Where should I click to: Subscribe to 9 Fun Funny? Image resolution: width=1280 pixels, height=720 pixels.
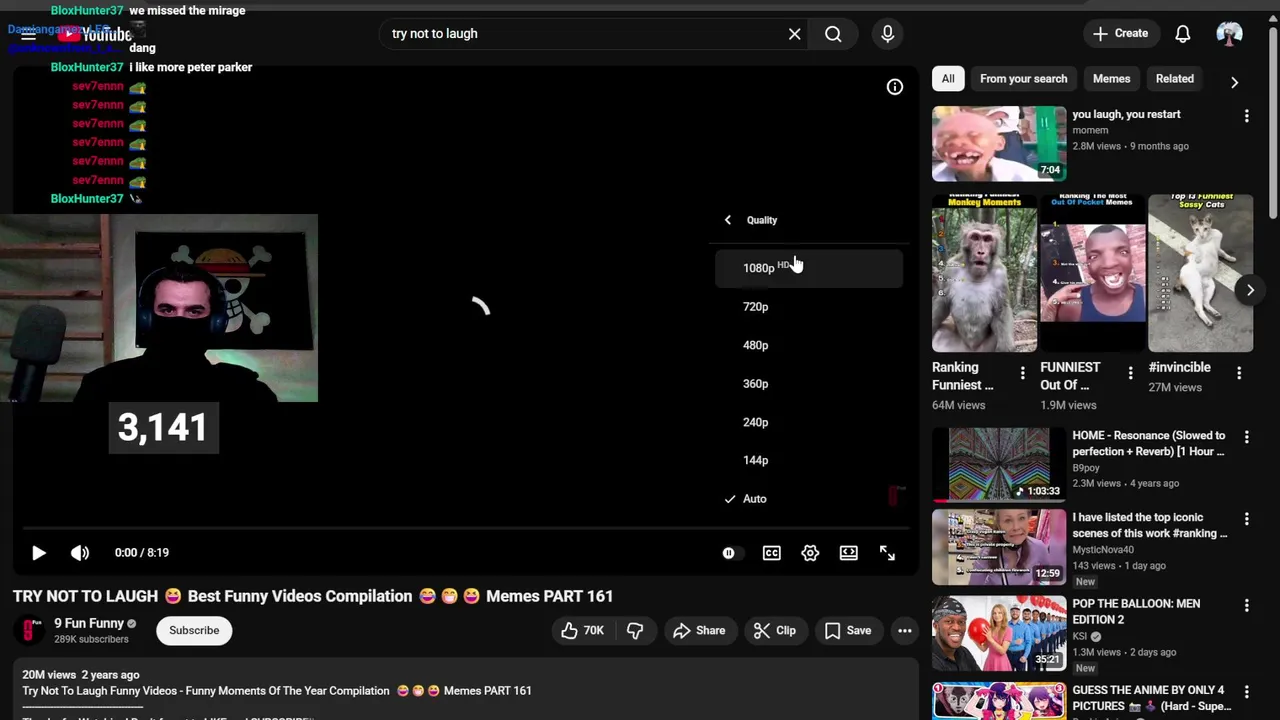[194, 631]
